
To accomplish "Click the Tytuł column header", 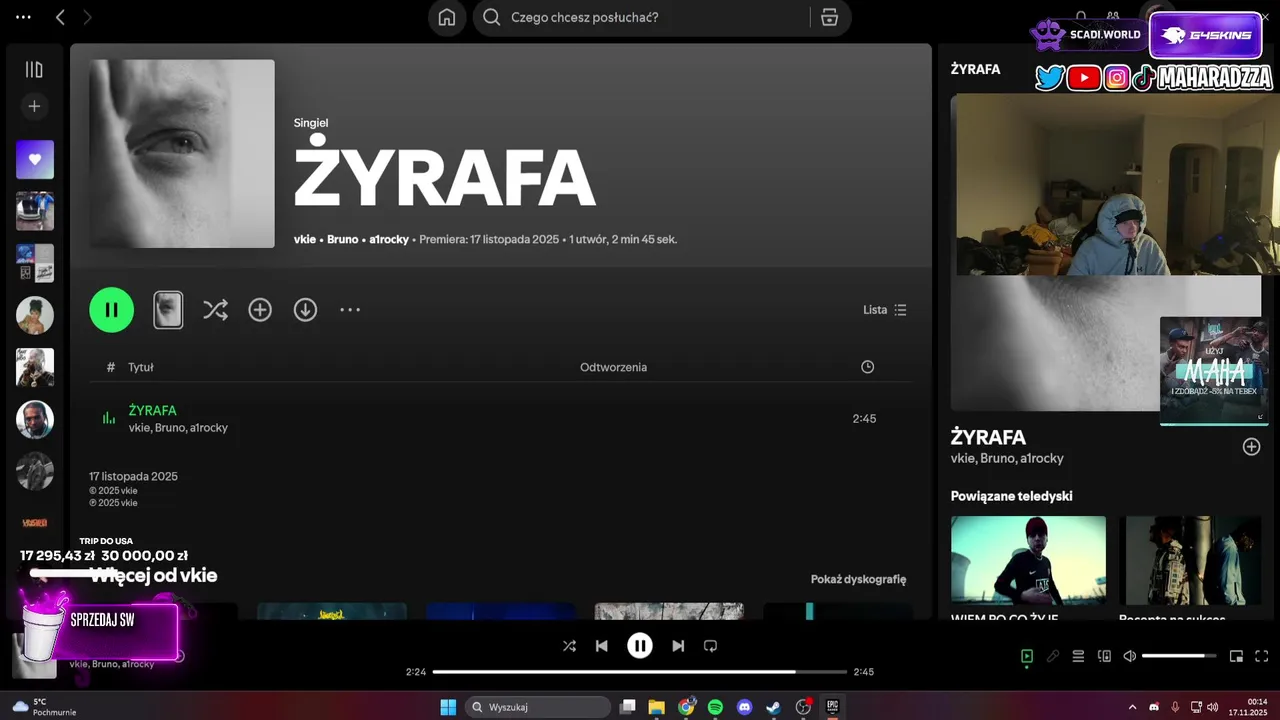I will 140,367.
